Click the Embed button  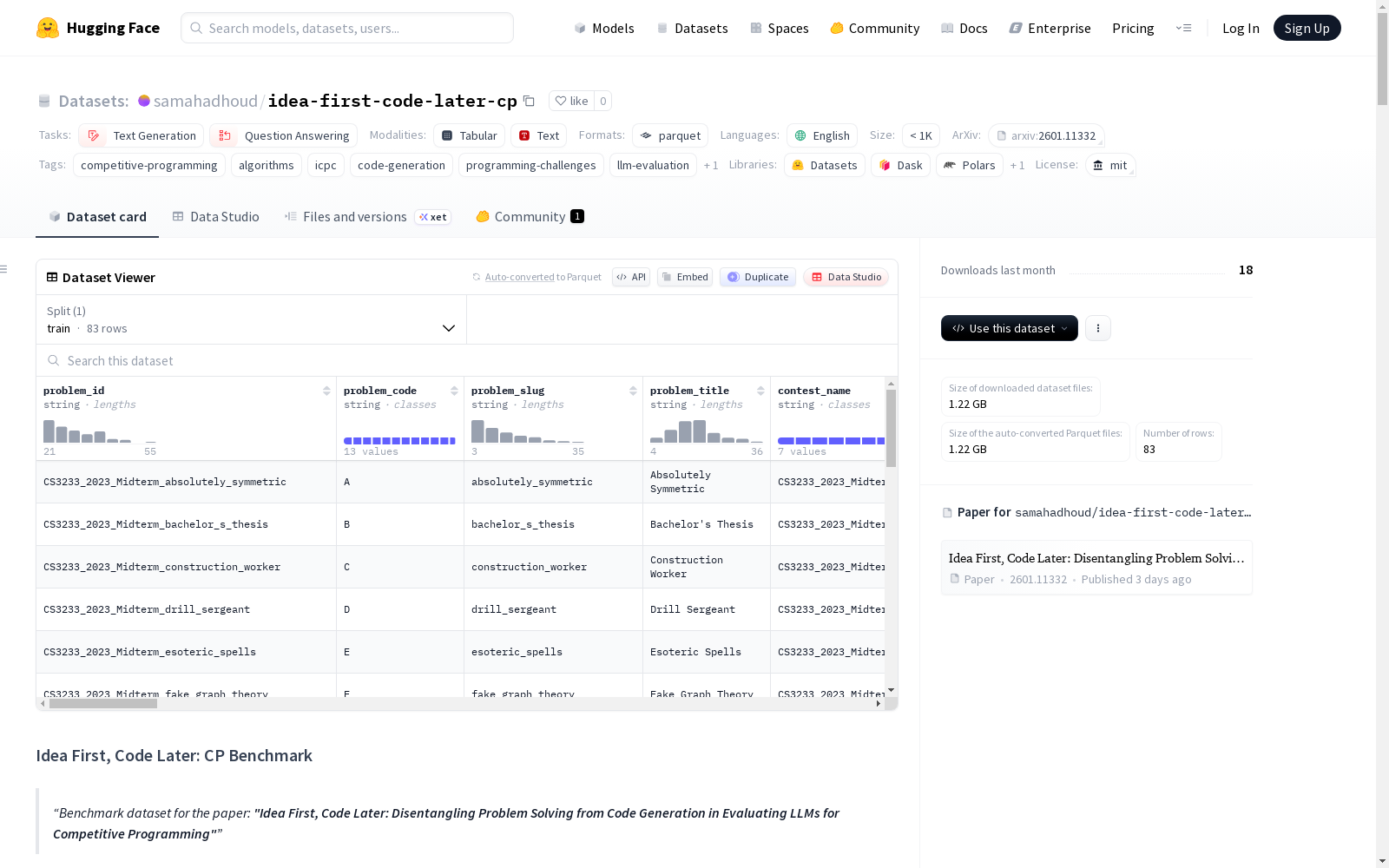click(x=685, y=277)
